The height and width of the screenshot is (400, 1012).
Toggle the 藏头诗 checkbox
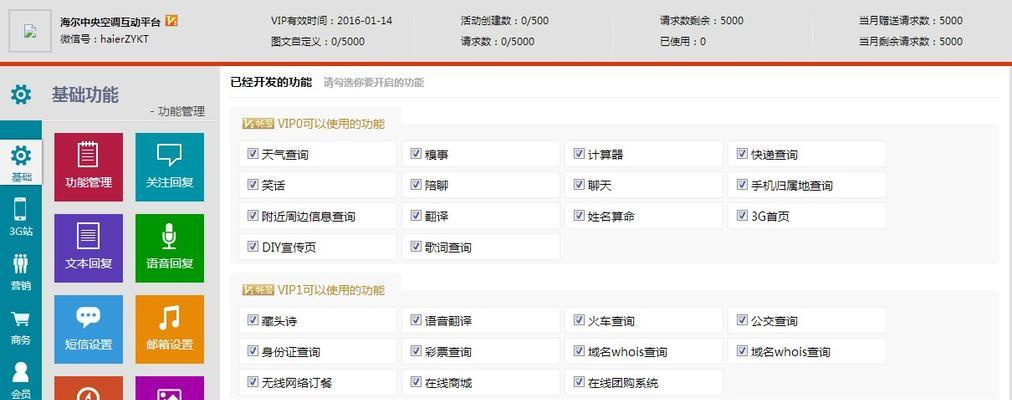click(x=252, y=320)
